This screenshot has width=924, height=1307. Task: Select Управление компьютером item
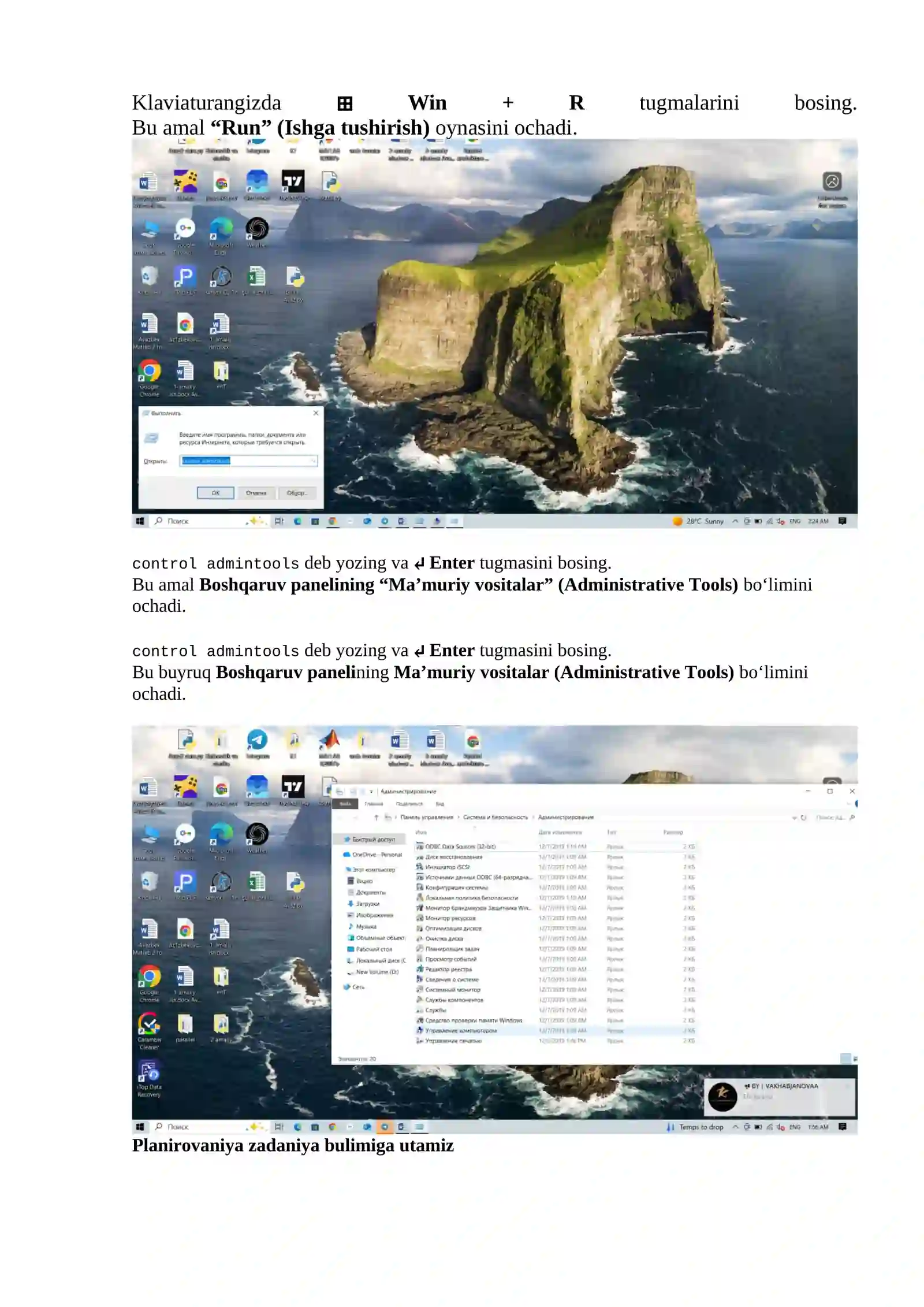point(459,1030)
